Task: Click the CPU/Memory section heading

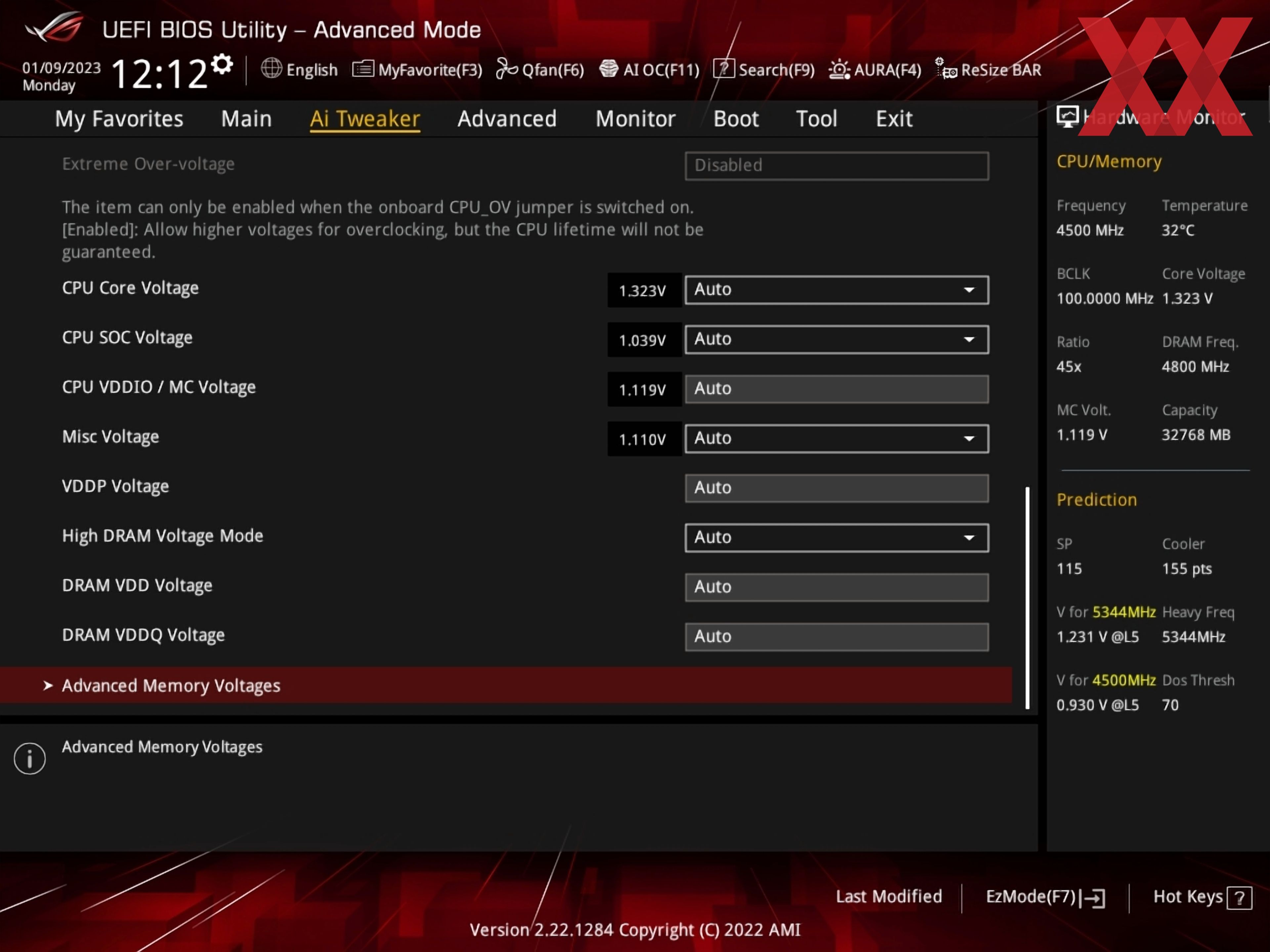Action: pos(1109,162)
